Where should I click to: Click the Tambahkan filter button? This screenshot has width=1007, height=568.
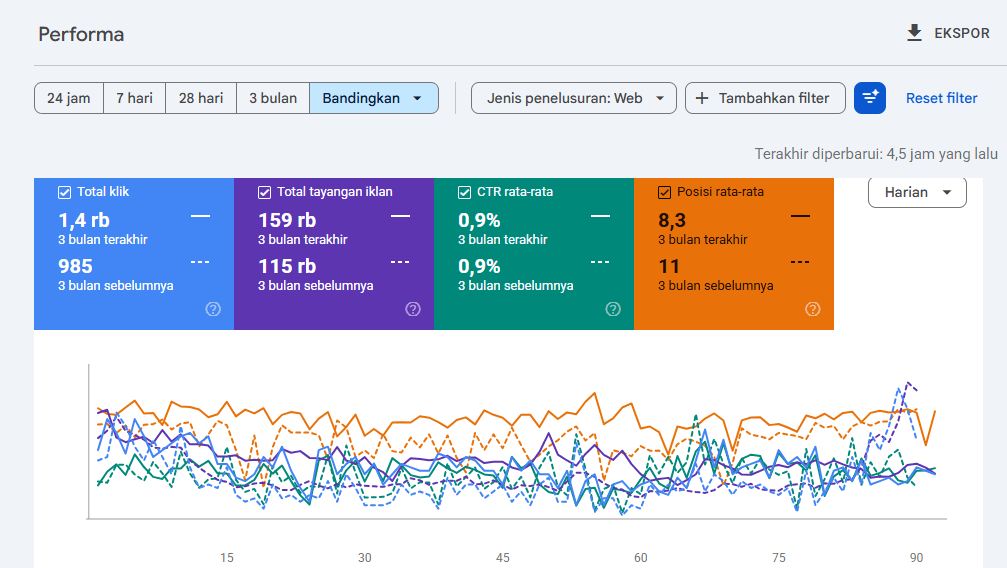(765, 98)
